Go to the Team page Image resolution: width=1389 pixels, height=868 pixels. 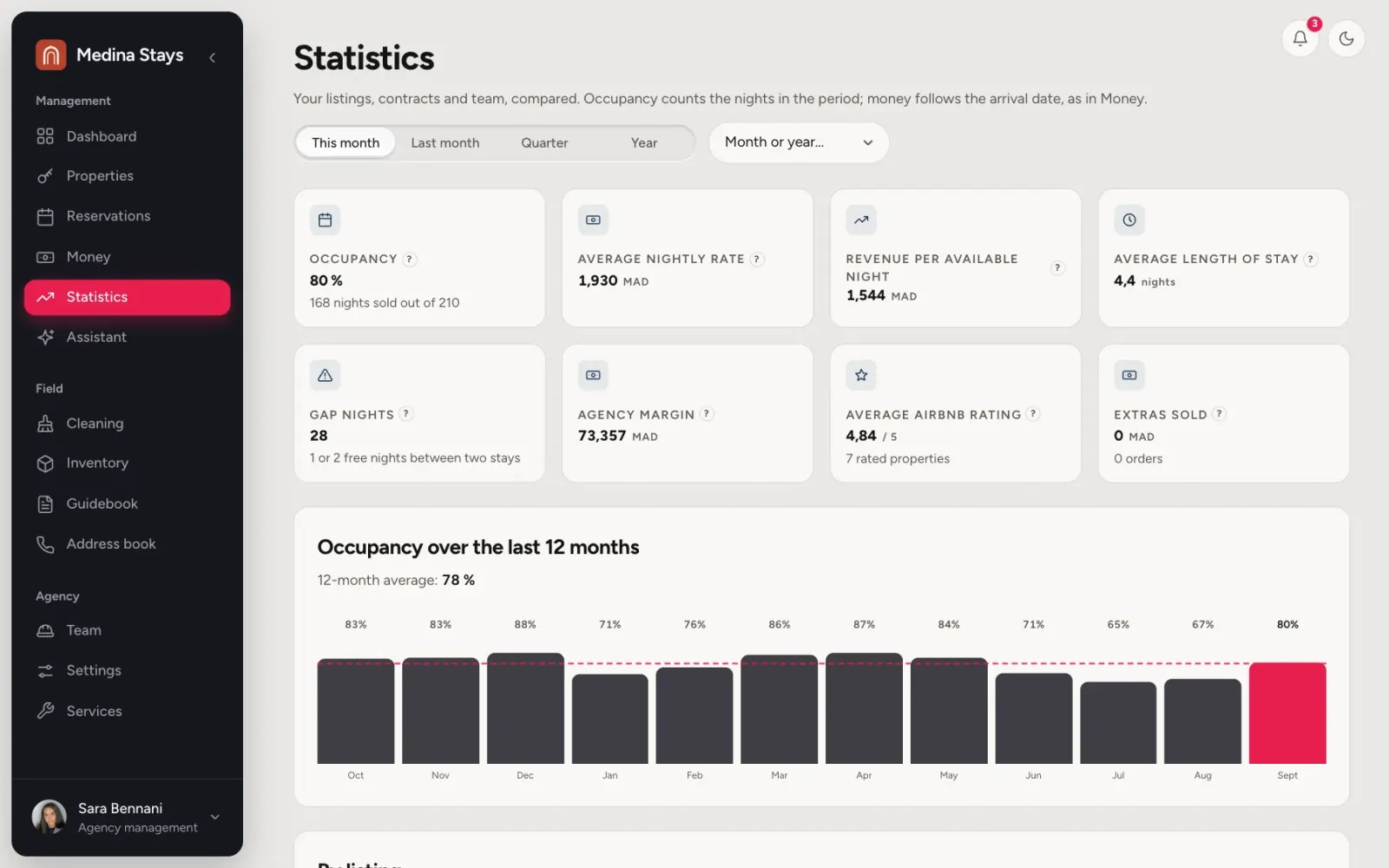click(127, 630)
